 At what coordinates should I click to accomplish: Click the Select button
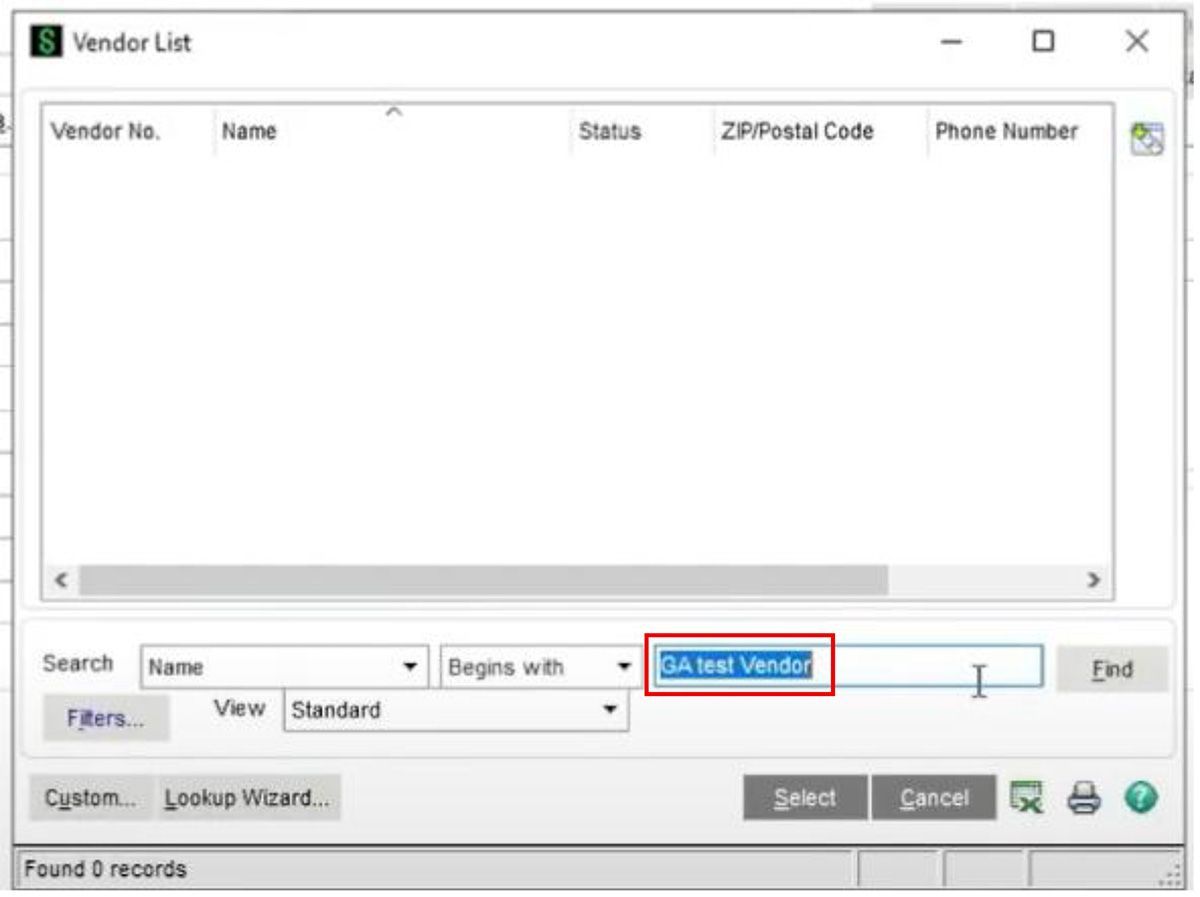[x=804, y=796]
